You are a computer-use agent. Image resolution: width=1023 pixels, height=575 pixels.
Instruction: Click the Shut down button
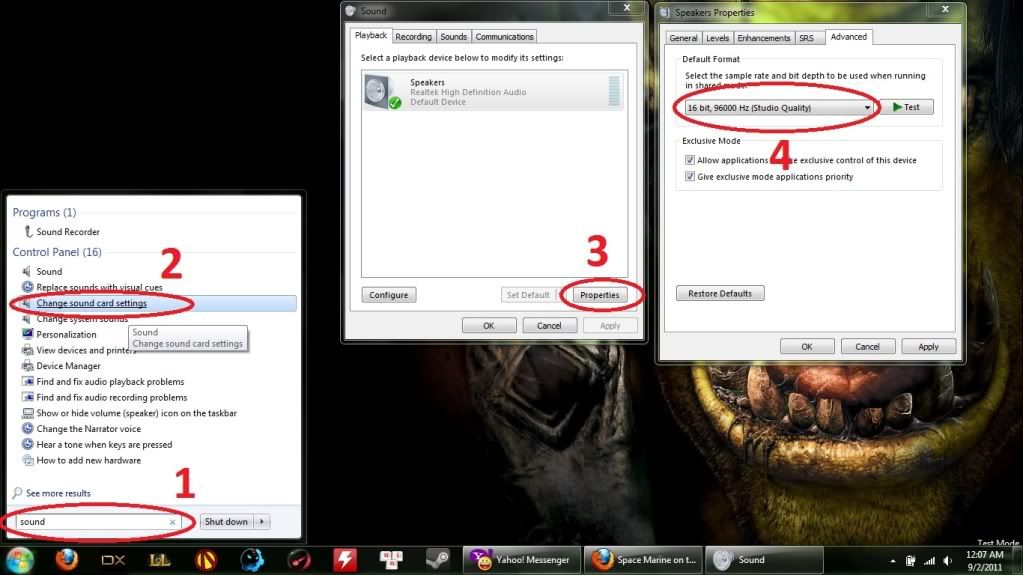click(x=226, y=521)
